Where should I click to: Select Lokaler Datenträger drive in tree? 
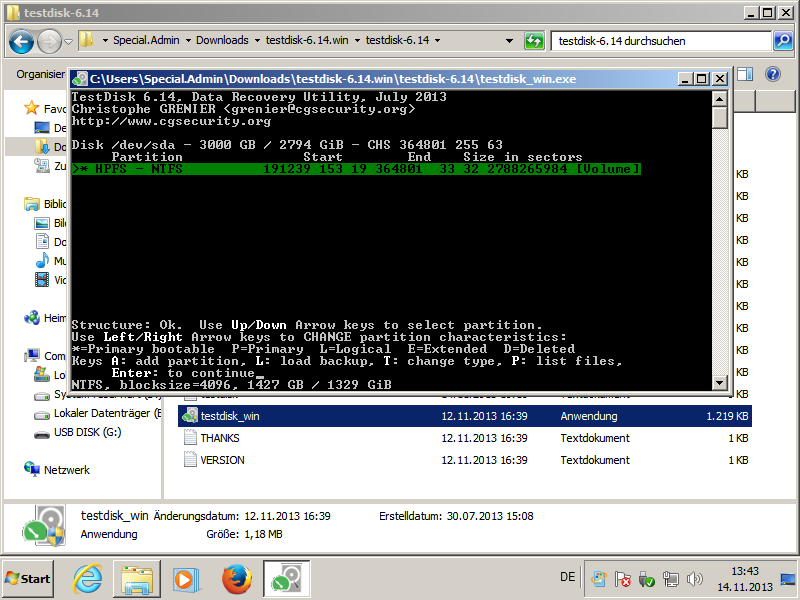[97, 413]
